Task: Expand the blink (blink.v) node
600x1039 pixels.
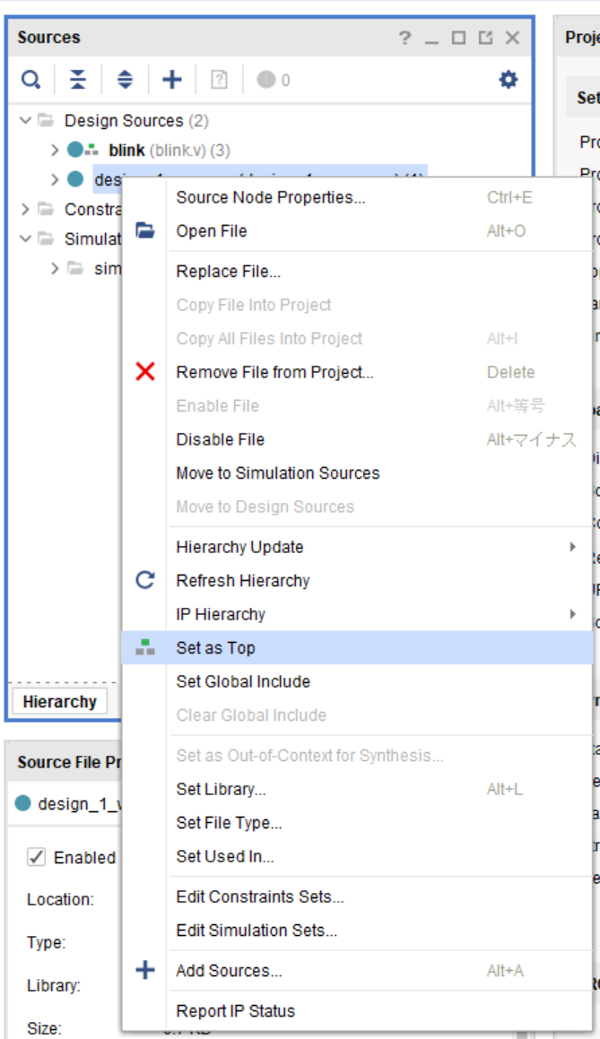Action: tap(55, 150)
